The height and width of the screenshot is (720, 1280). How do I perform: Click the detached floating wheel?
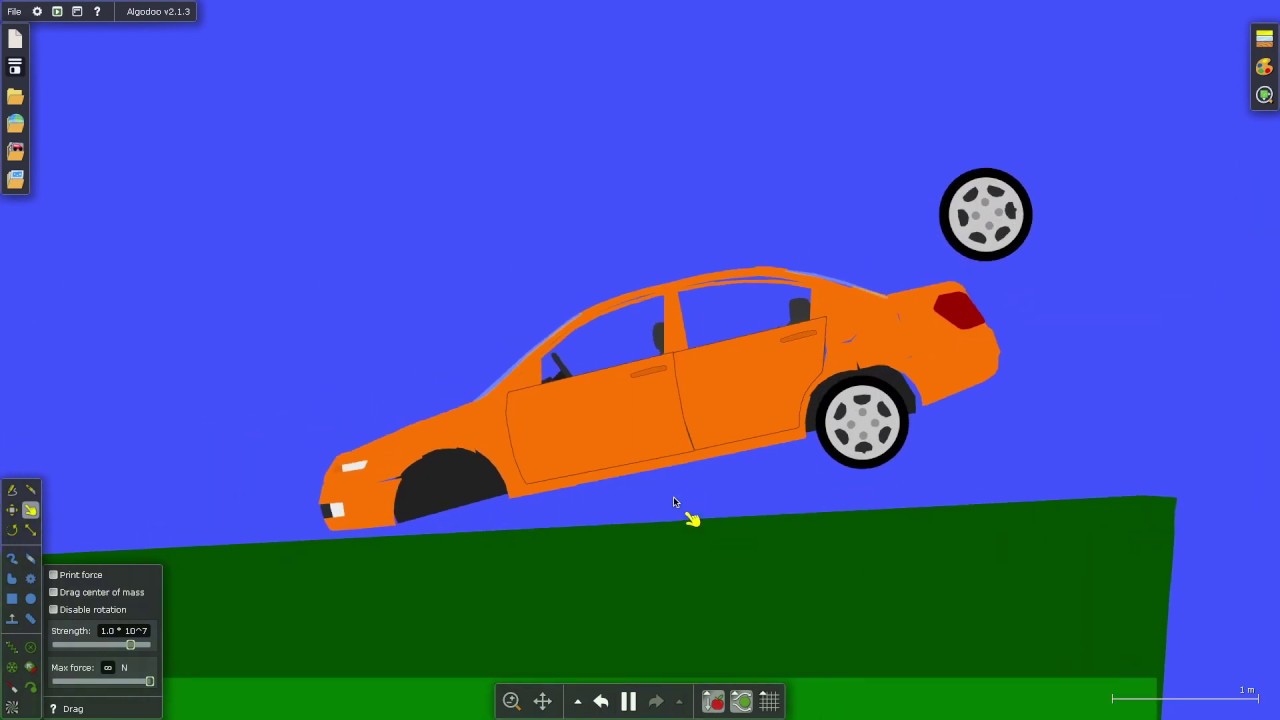coord(986,215)
